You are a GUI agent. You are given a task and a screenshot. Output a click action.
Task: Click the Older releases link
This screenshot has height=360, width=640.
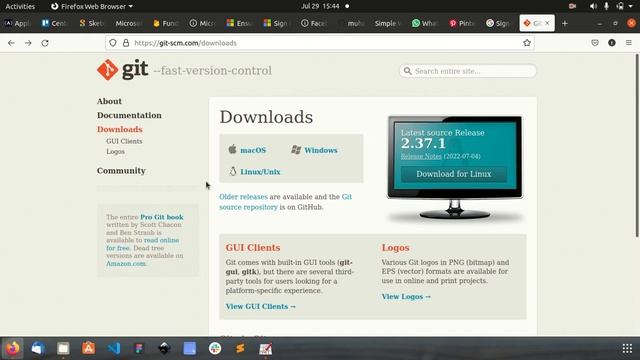pos(243,197)
